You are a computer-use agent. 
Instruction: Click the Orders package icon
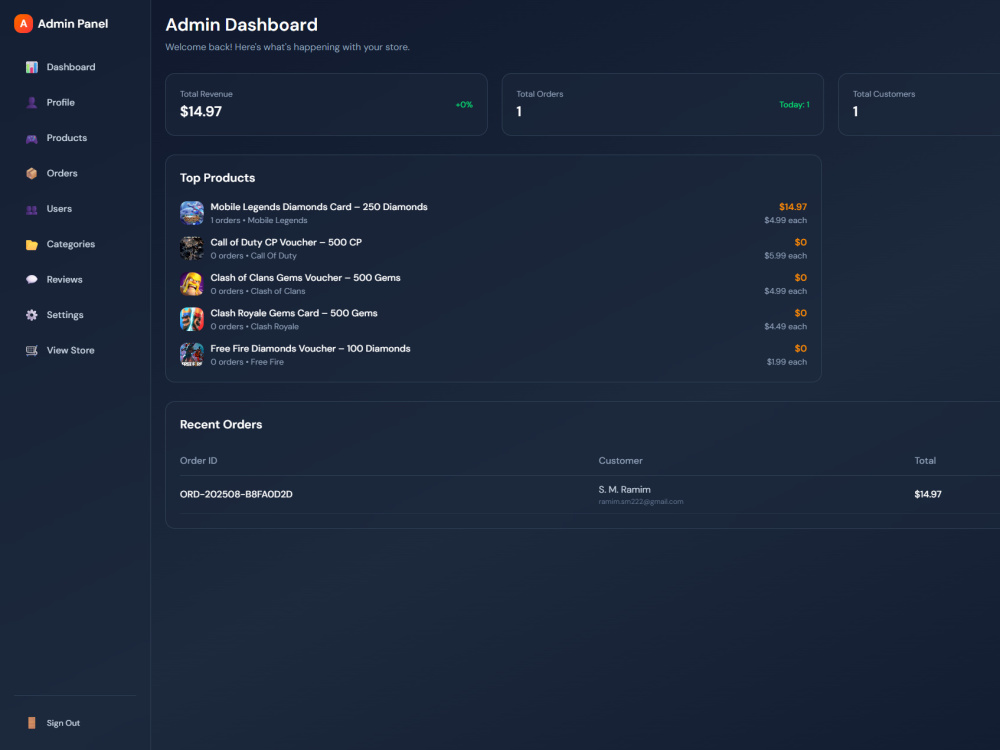(31, 173)
